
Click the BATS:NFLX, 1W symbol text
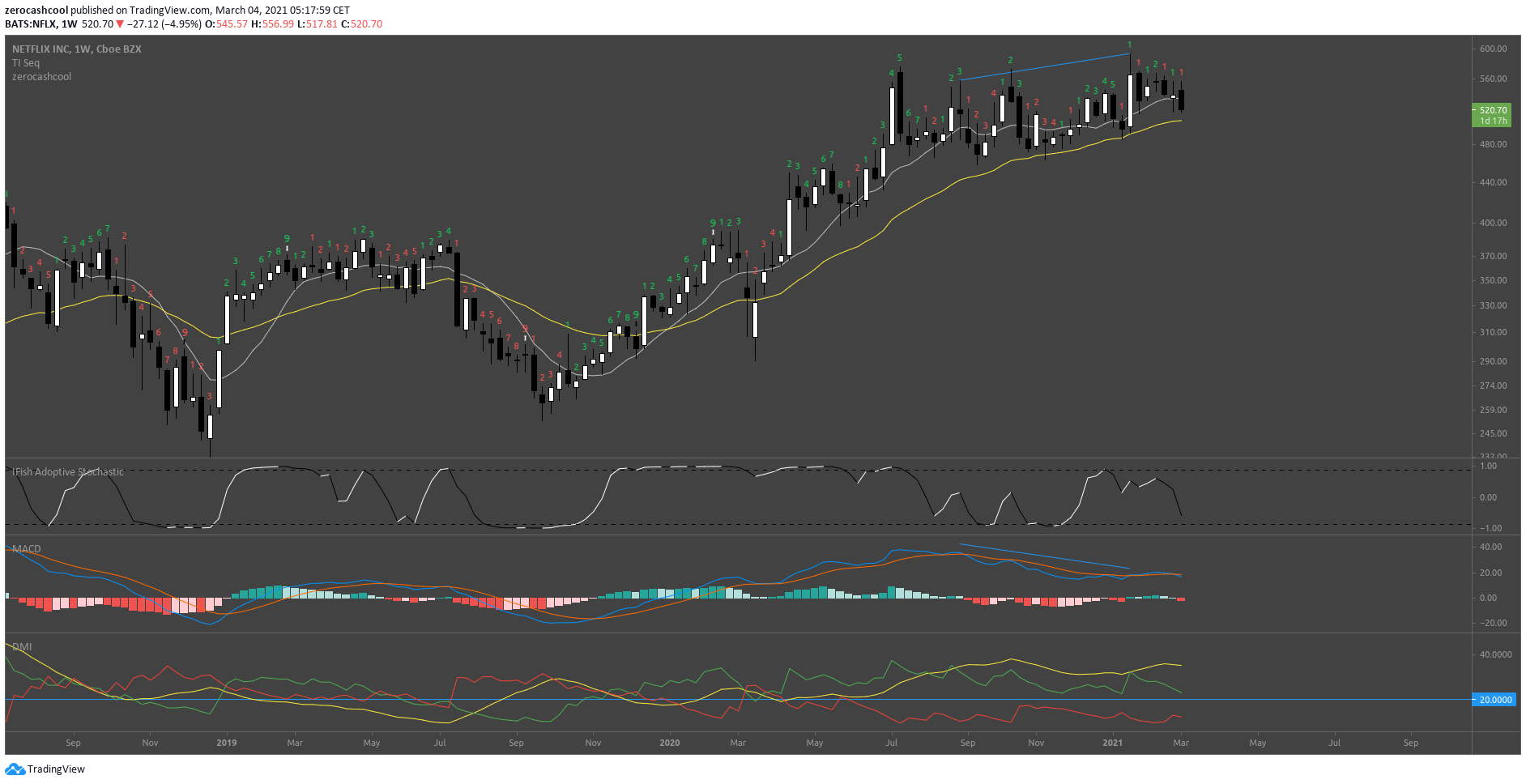[41, 24]
